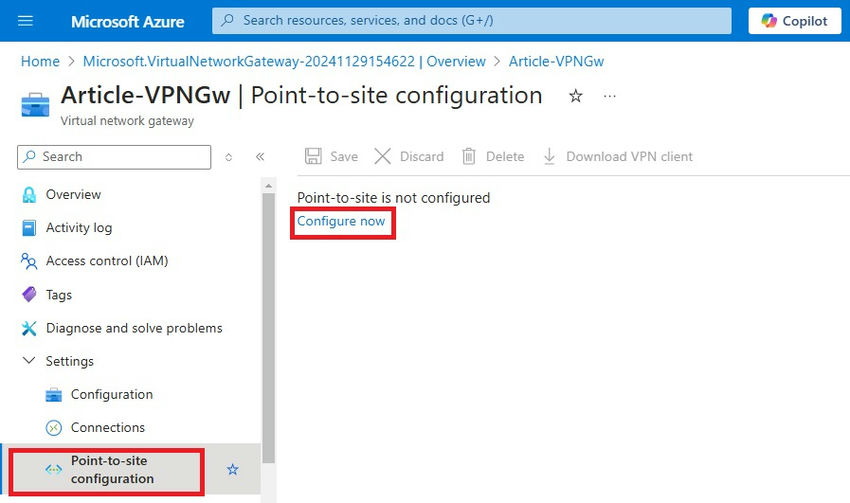Viewport: 850px width, 503px height.
Task: Click the Access control people icon
Action: 29,261
